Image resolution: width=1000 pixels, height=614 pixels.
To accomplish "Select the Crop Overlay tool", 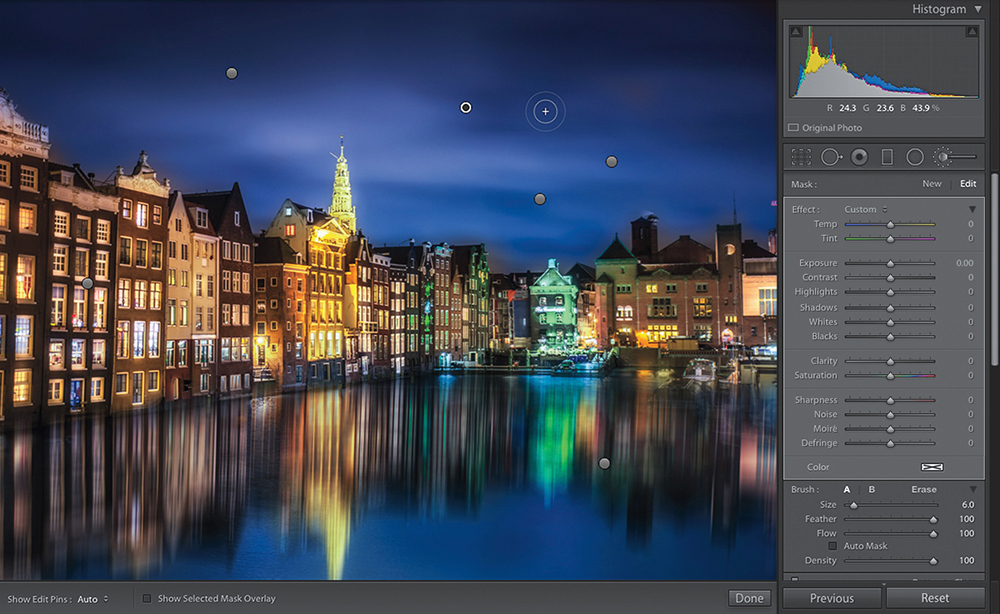I will tap(801, 157).
